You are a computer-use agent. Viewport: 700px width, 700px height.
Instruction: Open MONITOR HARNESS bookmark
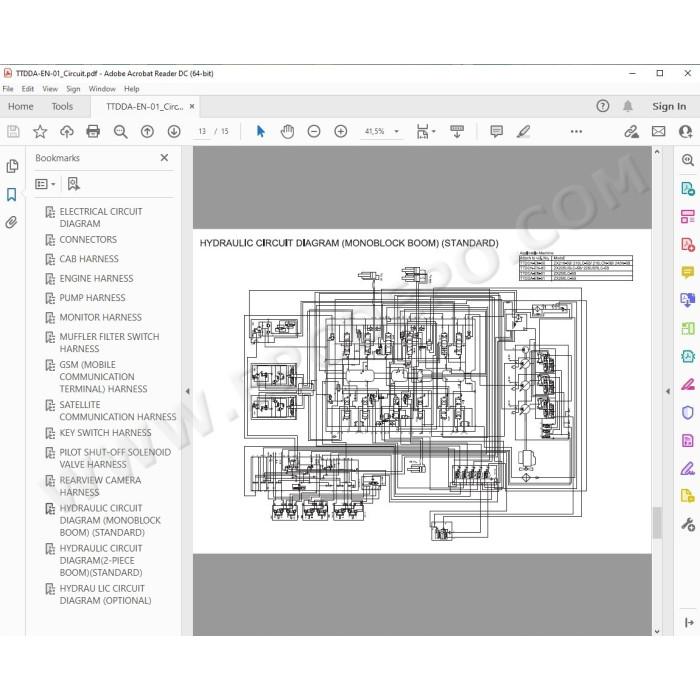(x=100, y=317)
